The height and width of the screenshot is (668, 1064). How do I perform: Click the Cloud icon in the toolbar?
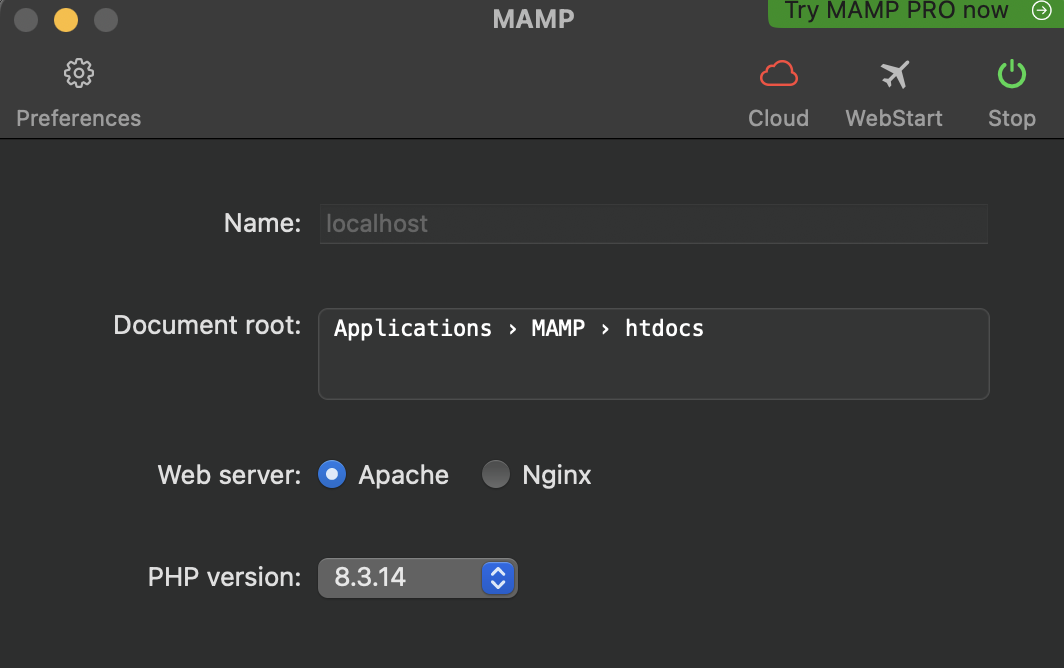[778, 72]
